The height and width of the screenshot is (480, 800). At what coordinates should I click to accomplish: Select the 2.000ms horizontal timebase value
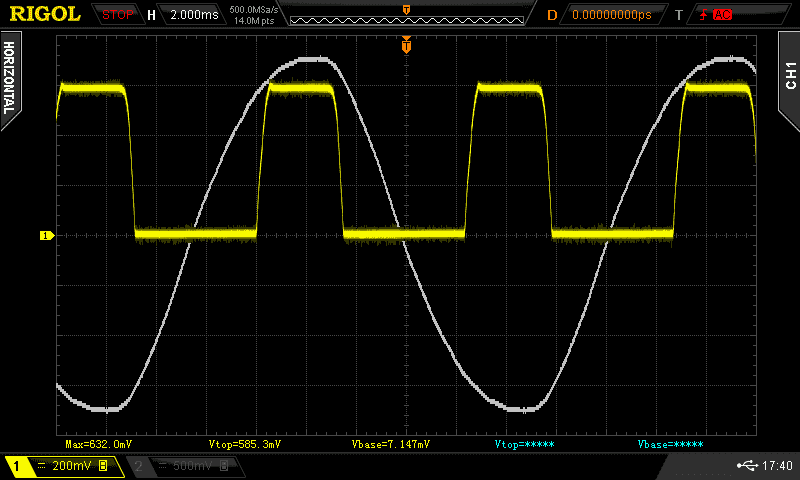pyautogui.click(x=194, y=15)
